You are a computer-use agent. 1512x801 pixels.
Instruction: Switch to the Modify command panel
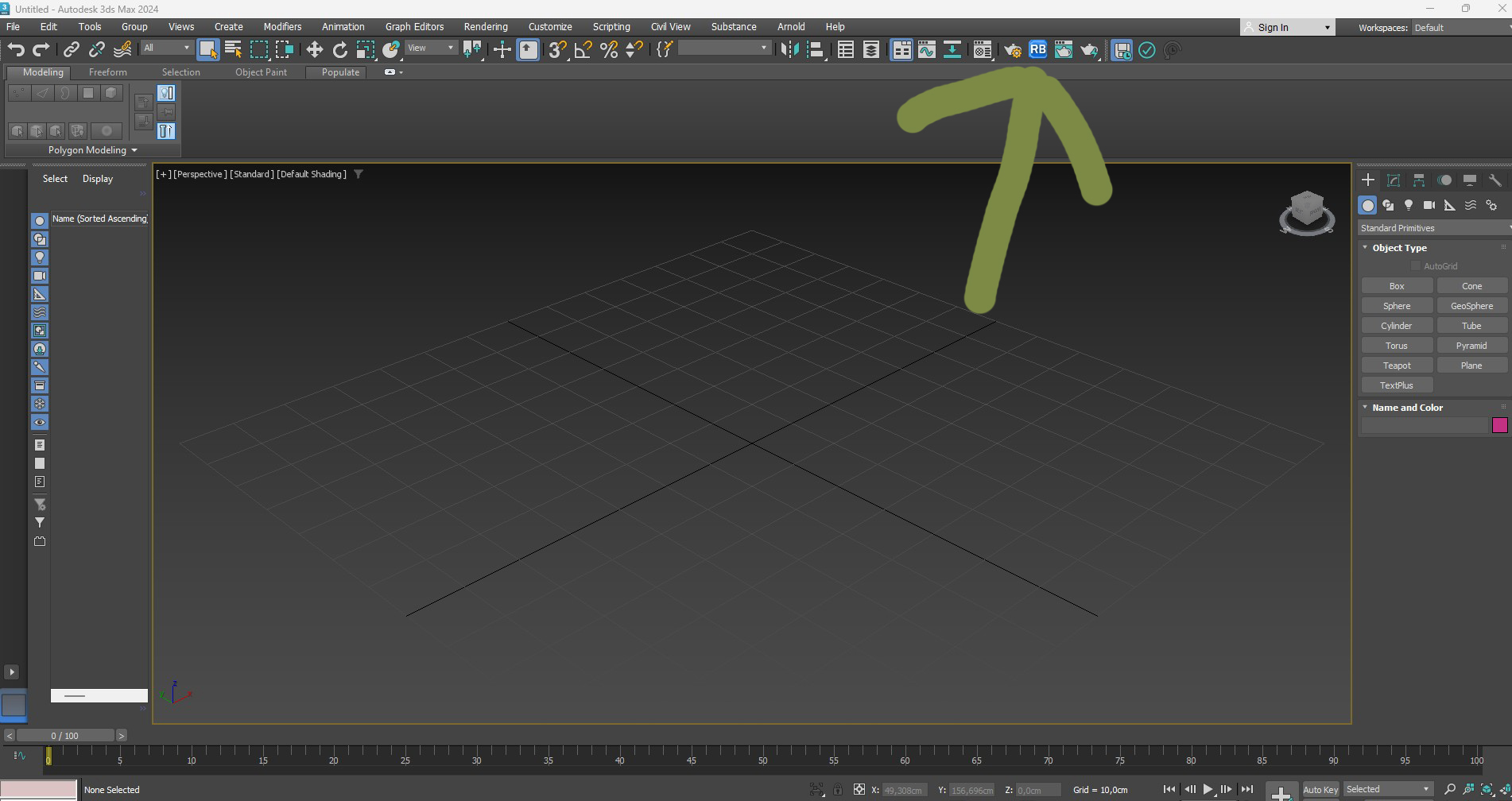pos(1394,180)
